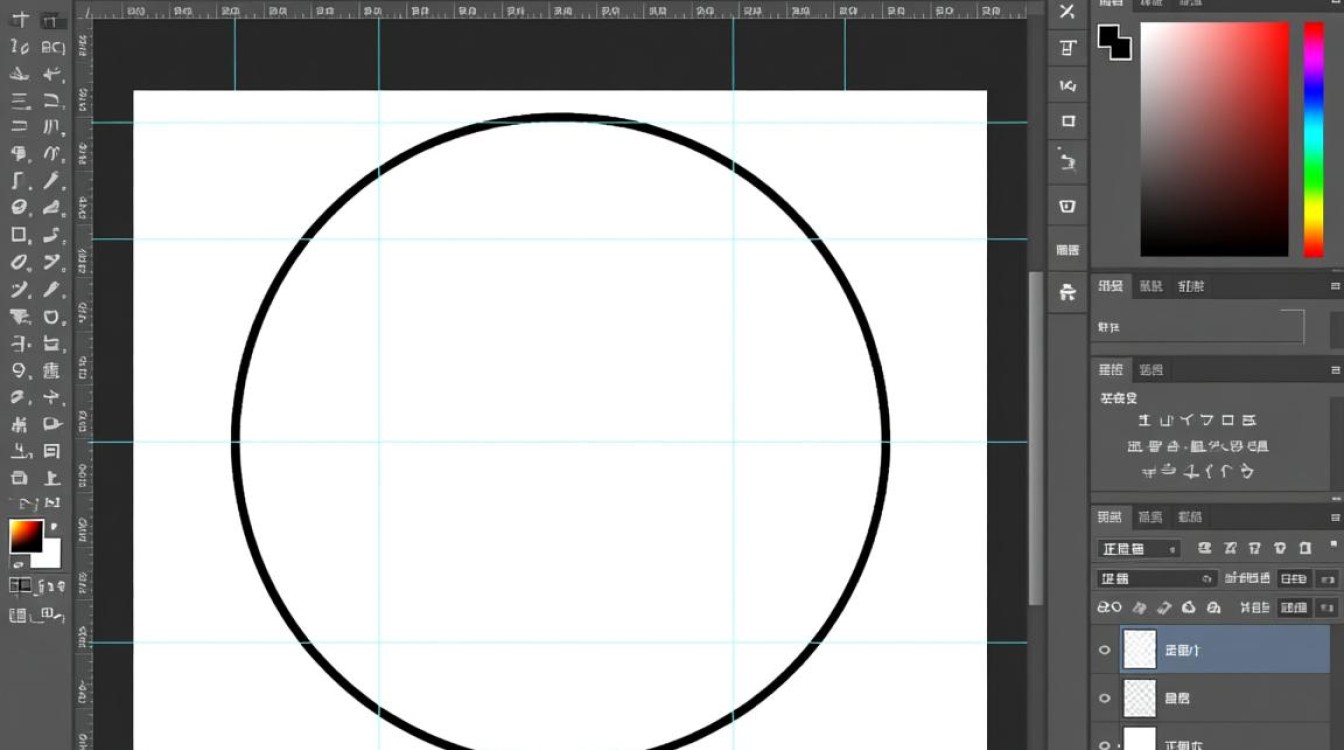
Task: Click the white background color swatch in toolbox
Action: (50, 556)
